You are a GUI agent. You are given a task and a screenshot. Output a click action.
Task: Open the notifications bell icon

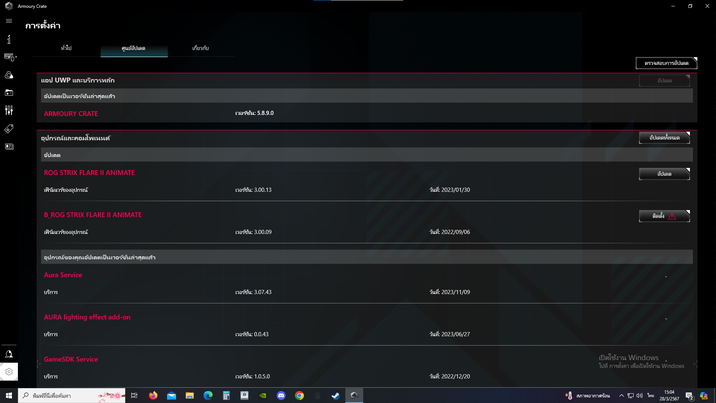coord(9,354)
